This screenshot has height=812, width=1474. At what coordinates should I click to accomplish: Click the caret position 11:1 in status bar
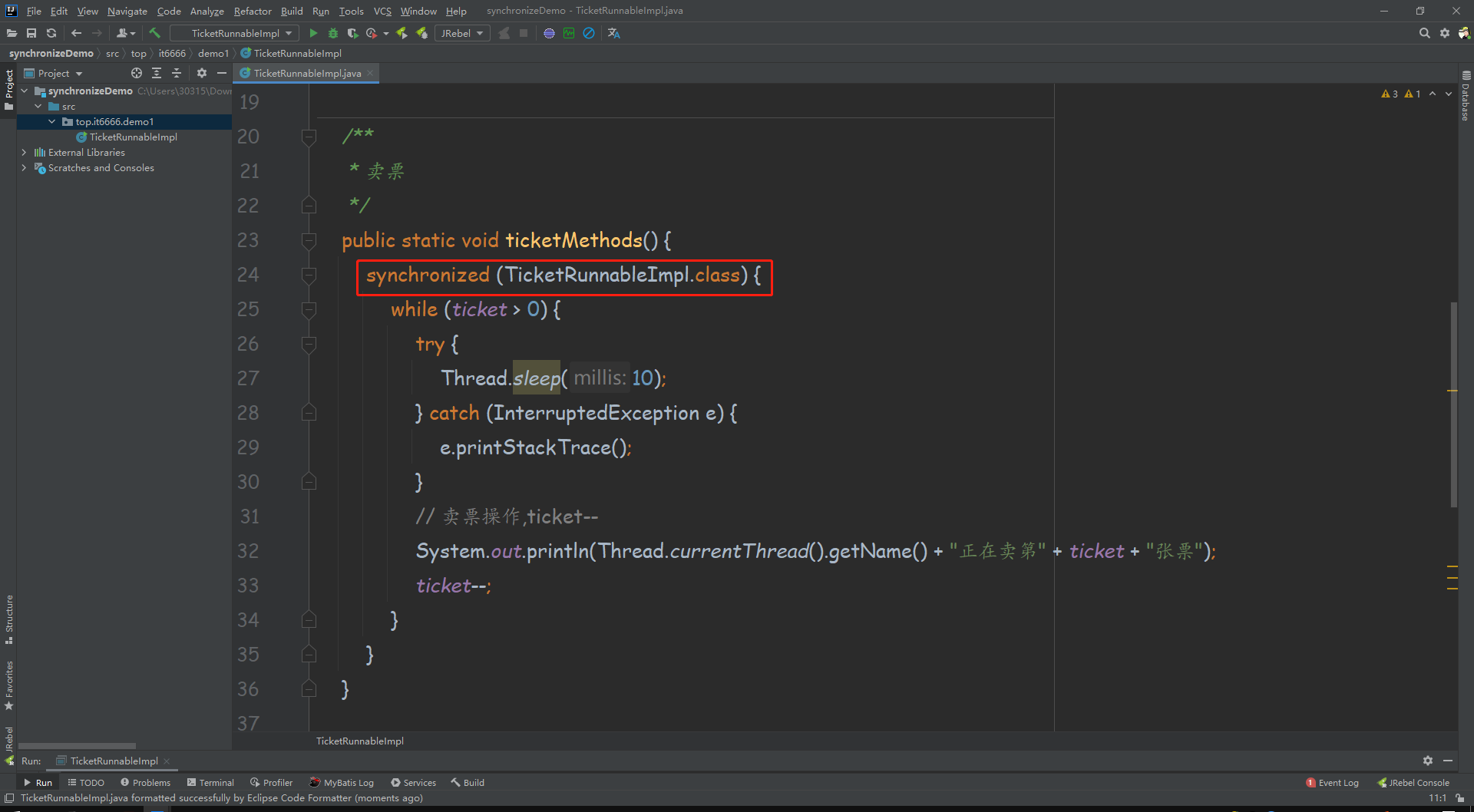pos(1437,798)
